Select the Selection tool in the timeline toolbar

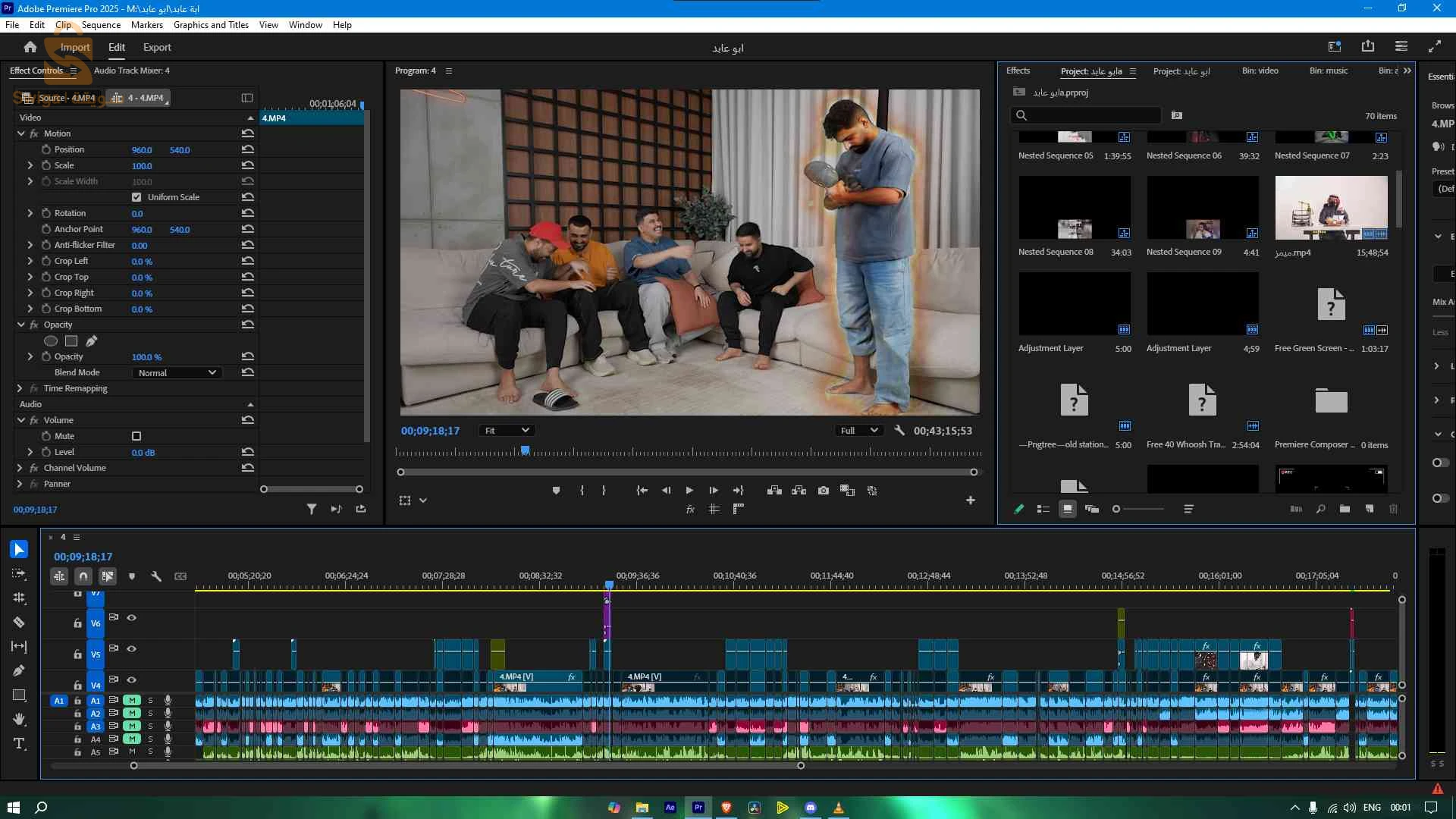19,549
